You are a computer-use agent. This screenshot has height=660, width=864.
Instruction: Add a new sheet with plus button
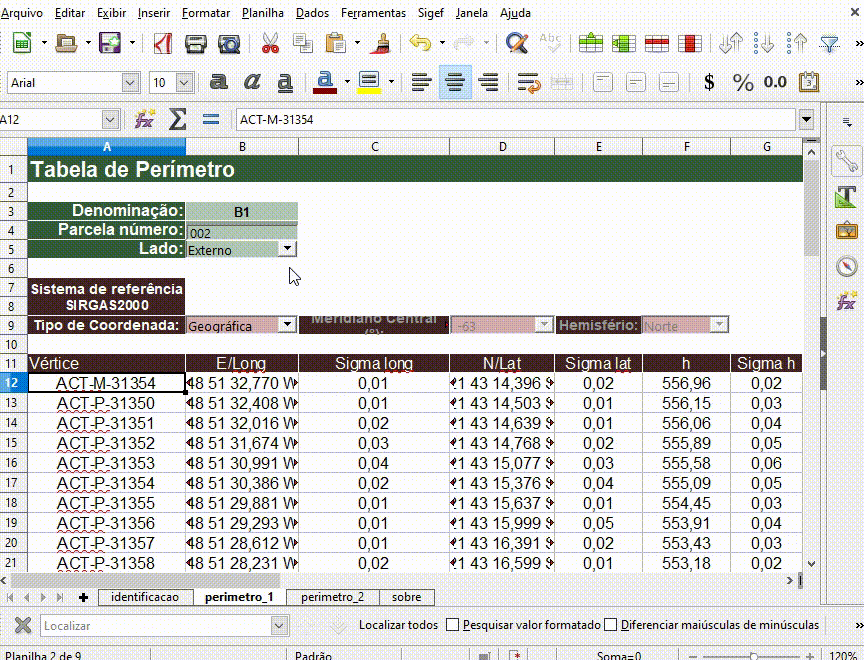[x=83, y=597]
